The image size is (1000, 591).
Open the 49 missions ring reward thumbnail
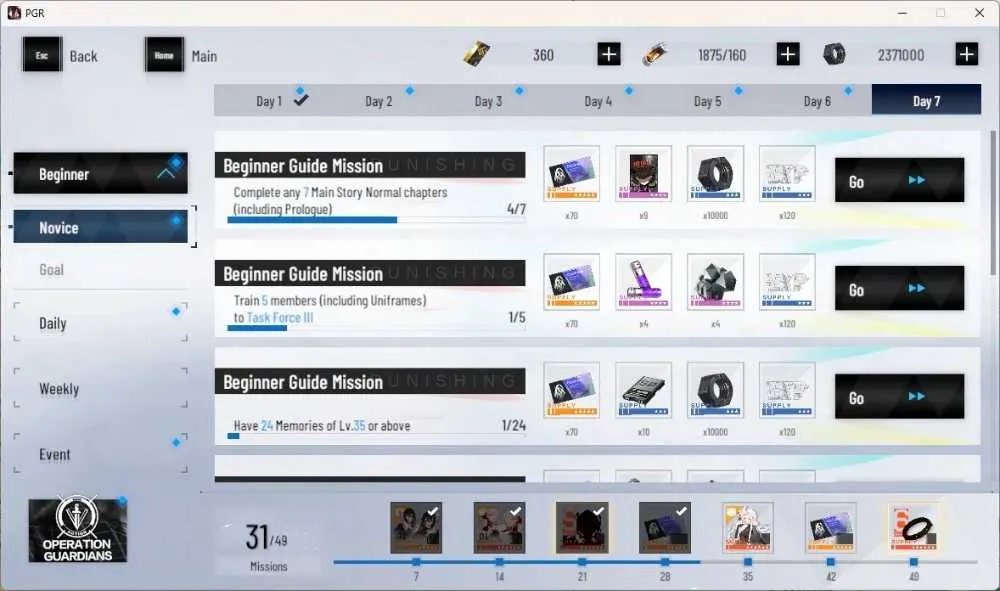coord(913,528)
